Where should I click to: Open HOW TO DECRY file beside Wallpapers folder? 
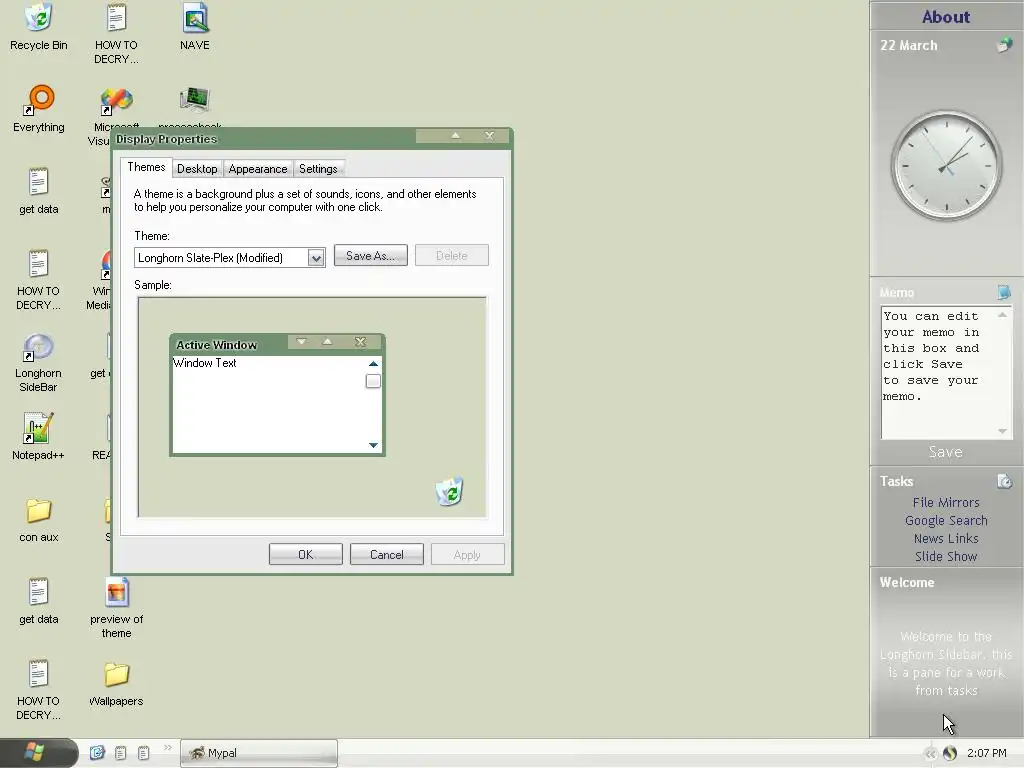coord(39,690)
